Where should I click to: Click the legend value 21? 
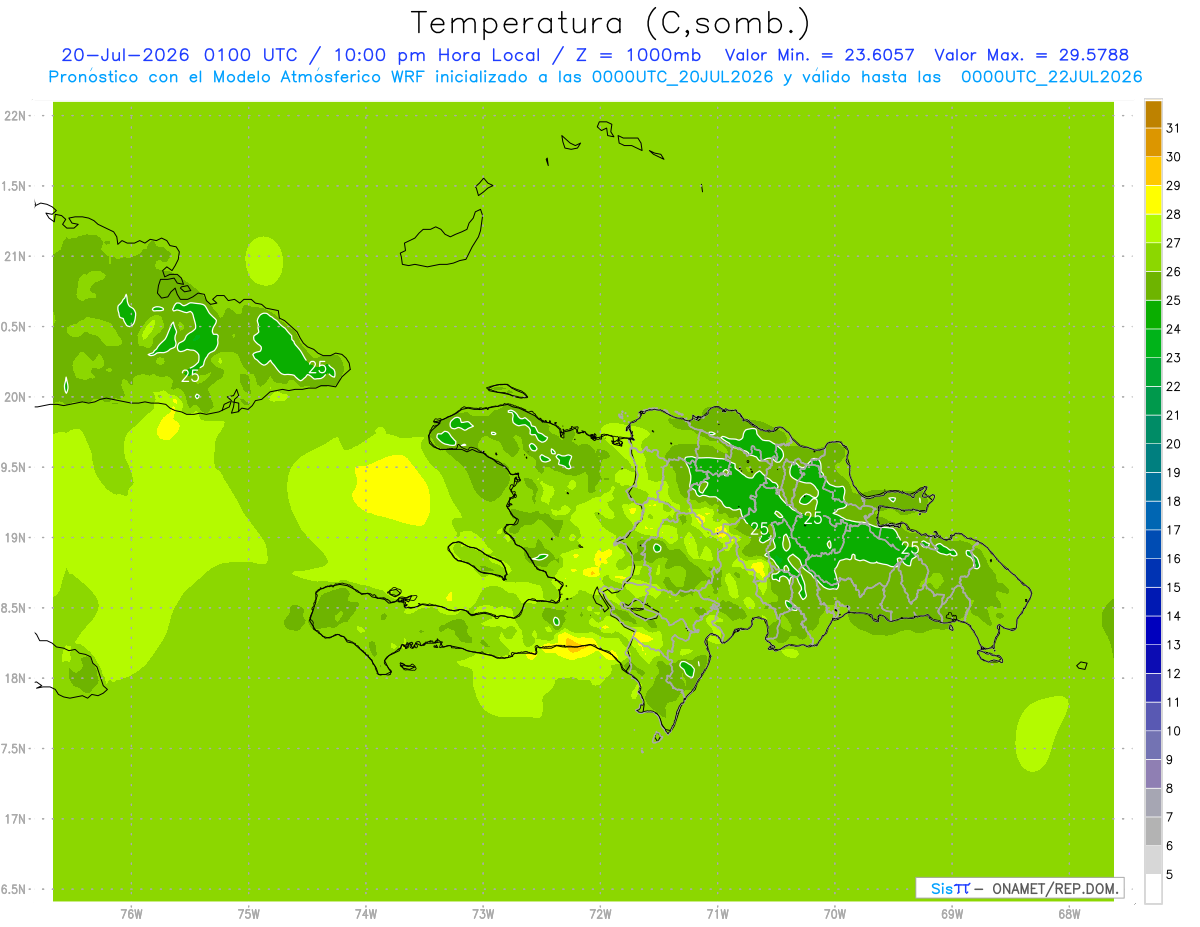pos(1173,415)
